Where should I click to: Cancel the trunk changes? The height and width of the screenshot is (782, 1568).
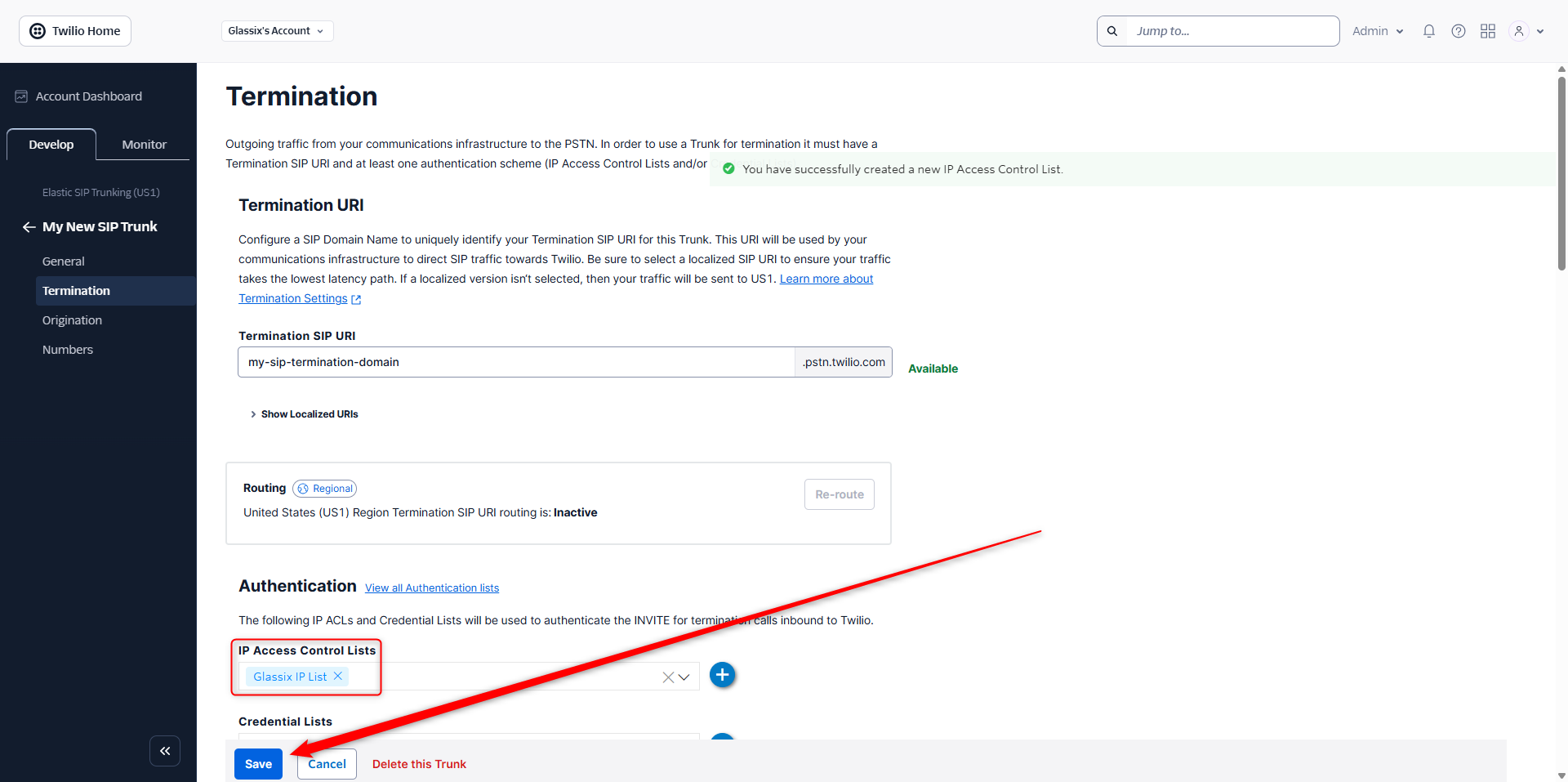(327, 764)
